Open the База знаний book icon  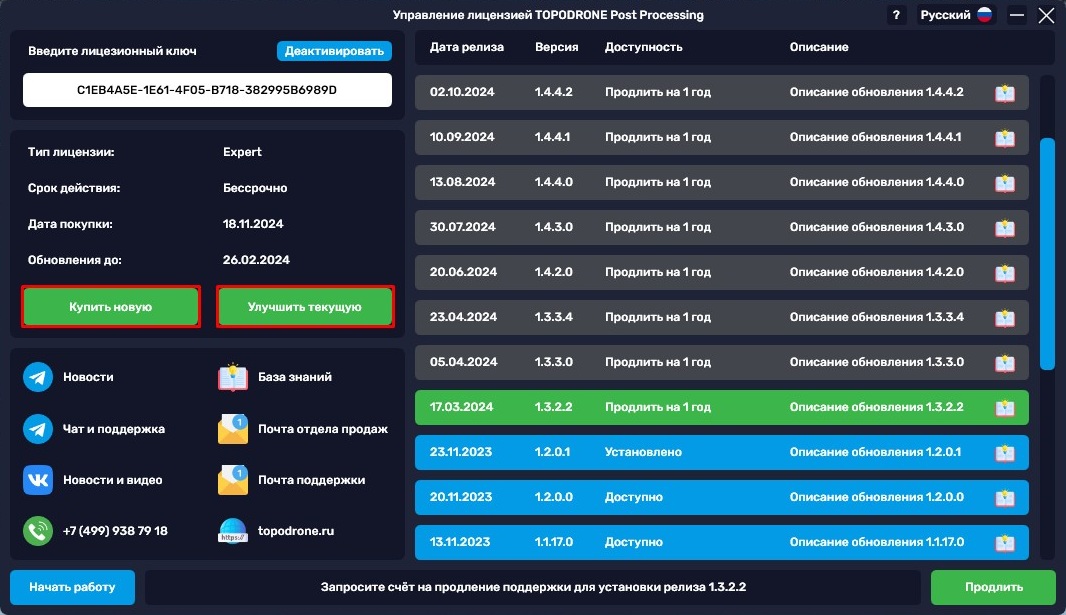click(233, 377)
